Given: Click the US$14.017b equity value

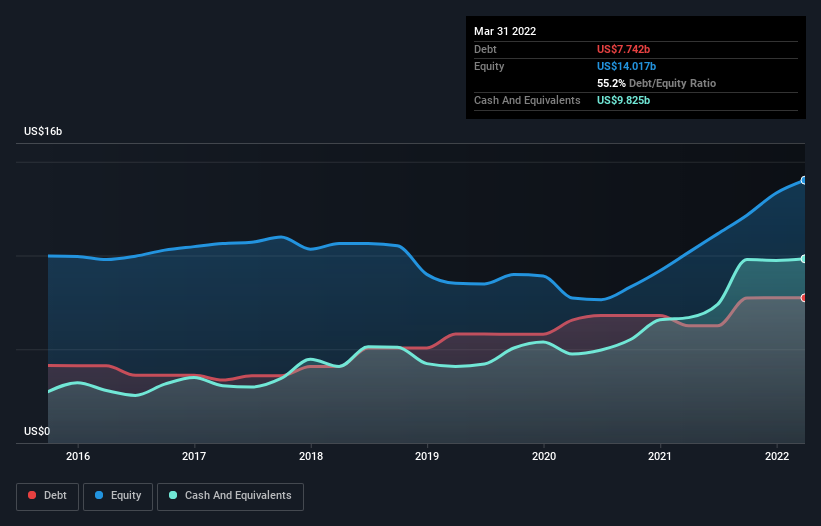Looking at the screenshot, I should tap(626, 66).
